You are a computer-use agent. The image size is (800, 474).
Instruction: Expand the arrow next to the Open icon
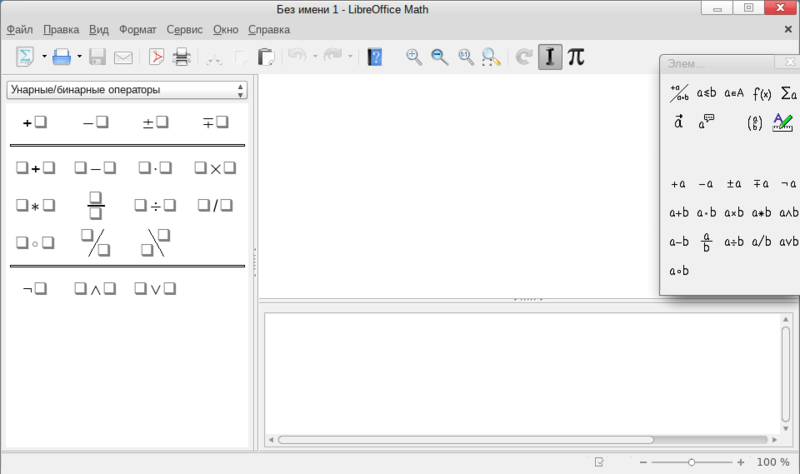pyautogui.click(x=79, y=57)
